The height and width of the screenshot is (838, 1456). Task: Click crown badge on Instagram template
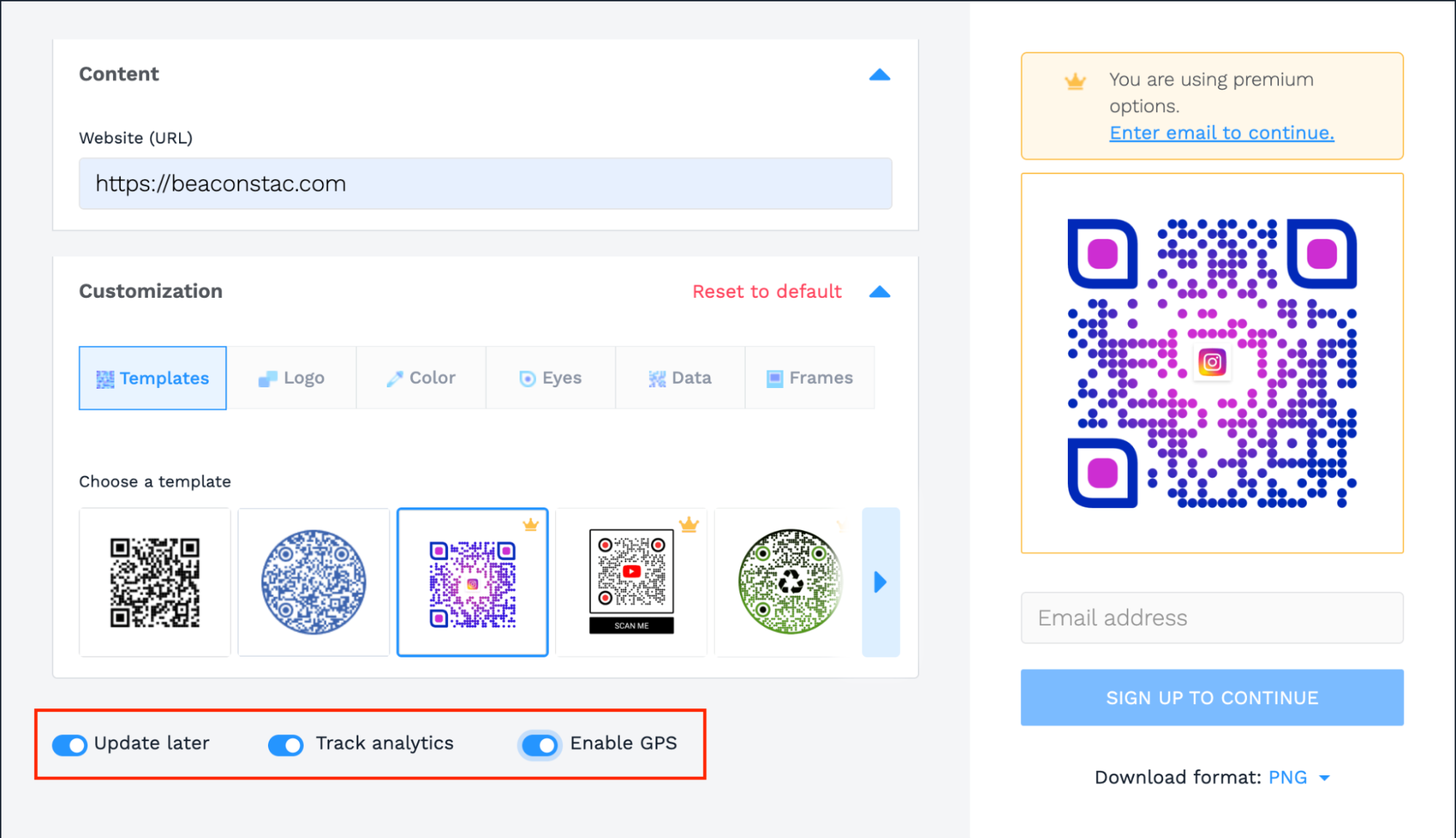pos(531,524)
